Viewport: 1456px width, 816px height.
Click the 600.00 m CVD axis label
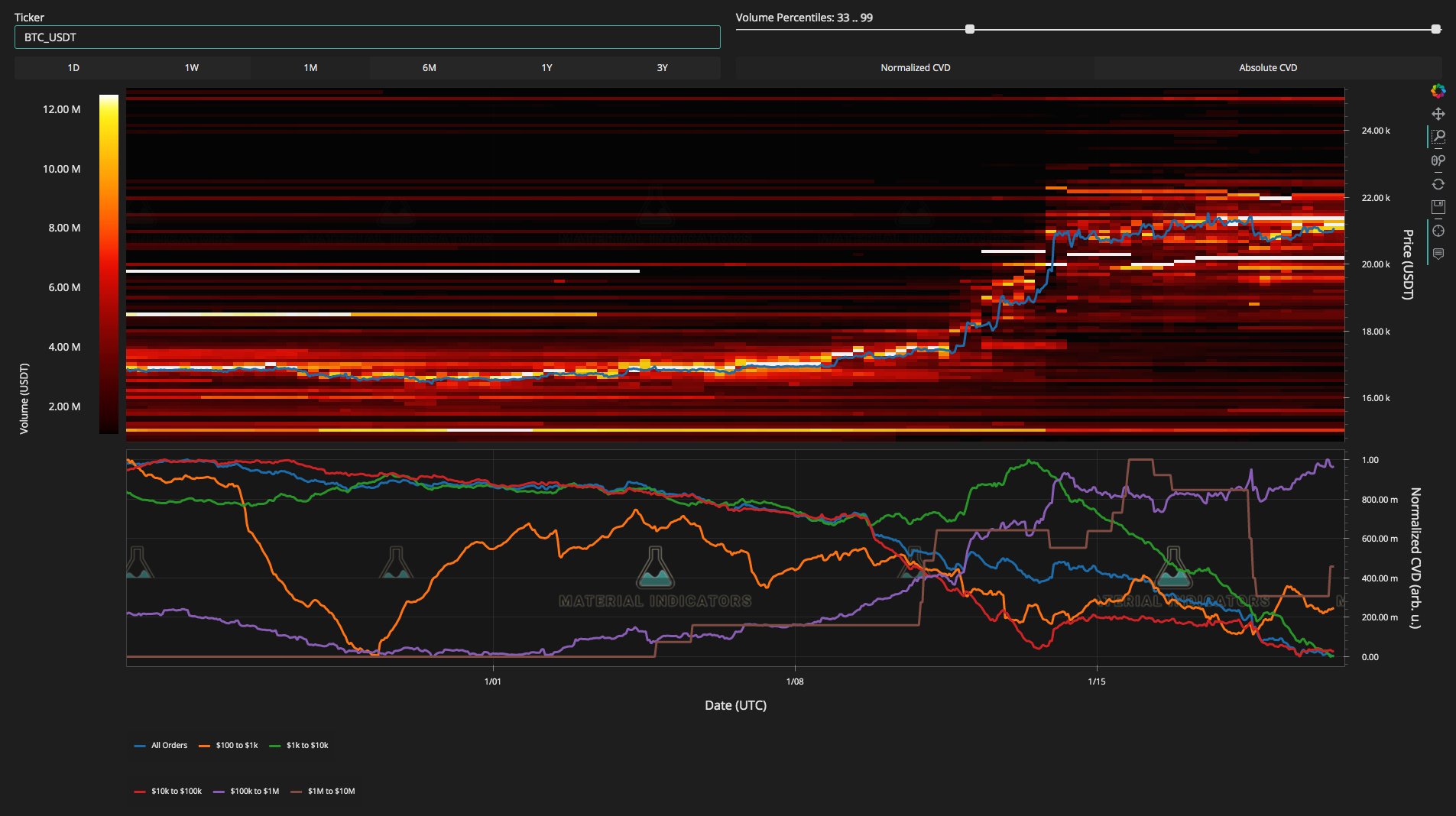(1380, 539)
